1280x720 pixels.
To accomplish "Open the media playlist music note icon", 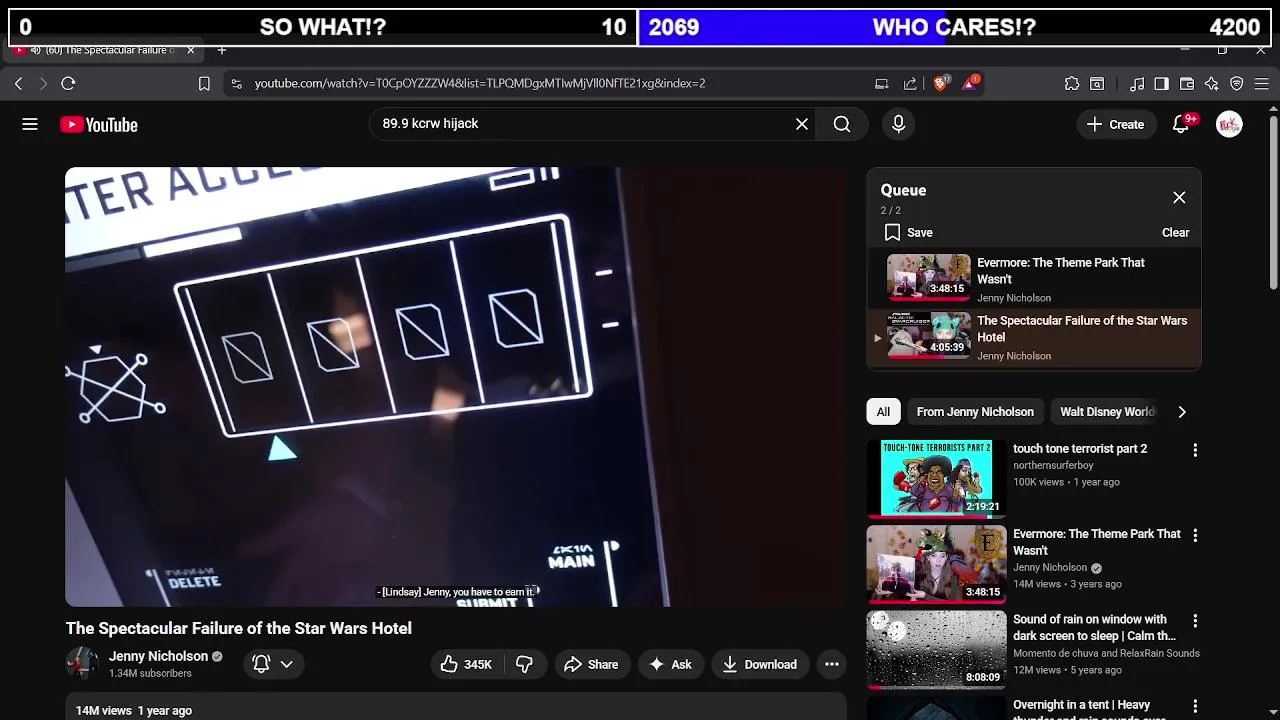I will pyautogui.click(x=1137, y=84).
